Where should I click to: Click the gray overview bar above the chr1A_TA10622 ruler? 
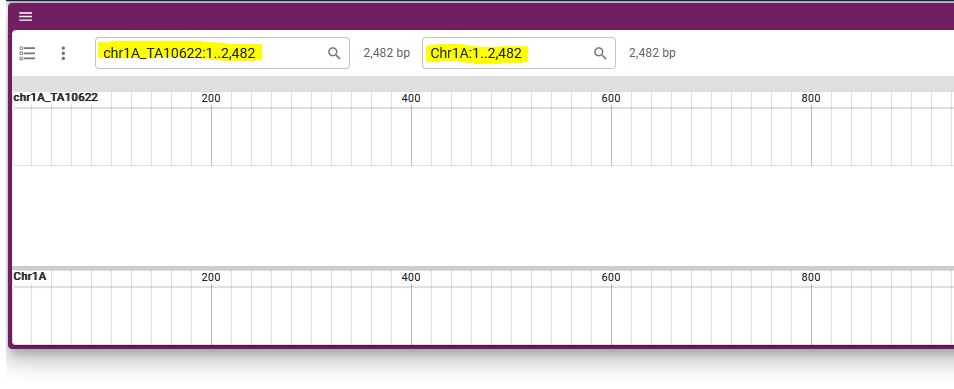coord(483,84)
